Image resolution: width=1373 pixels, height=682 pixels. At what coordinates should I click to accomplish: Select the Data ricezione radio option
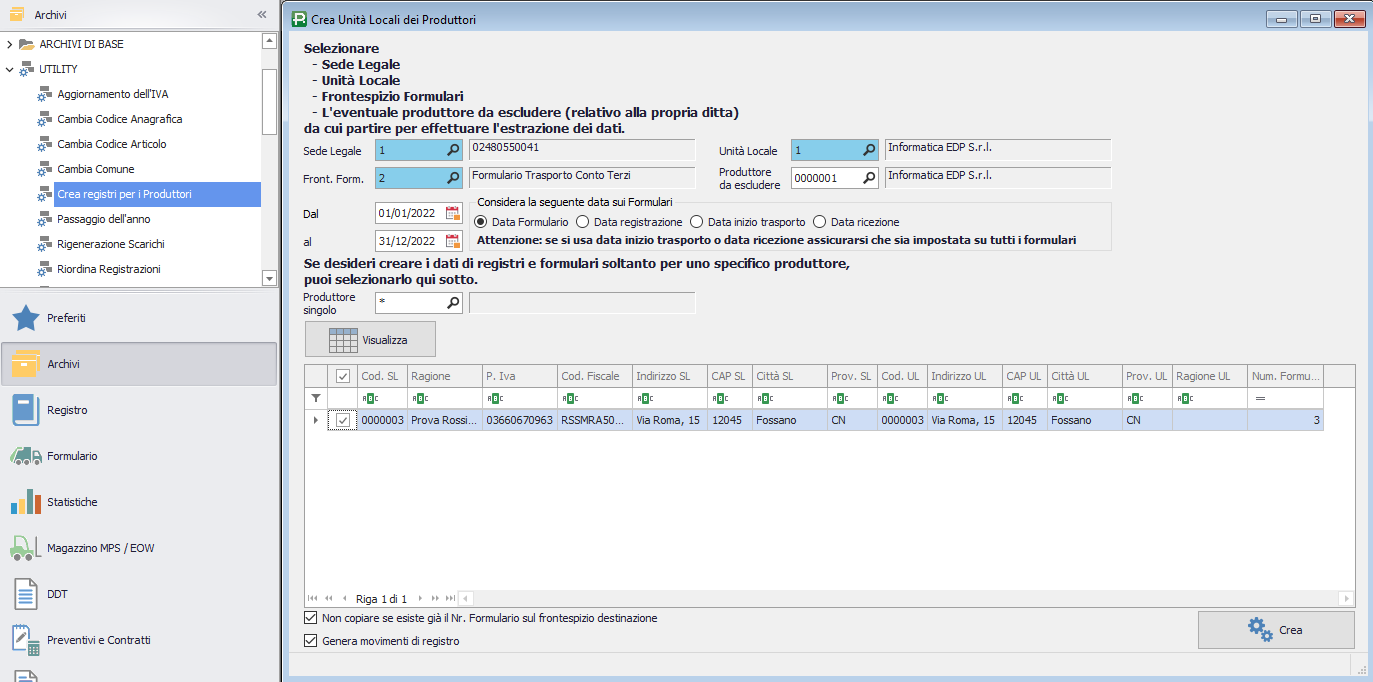(820, 222)
